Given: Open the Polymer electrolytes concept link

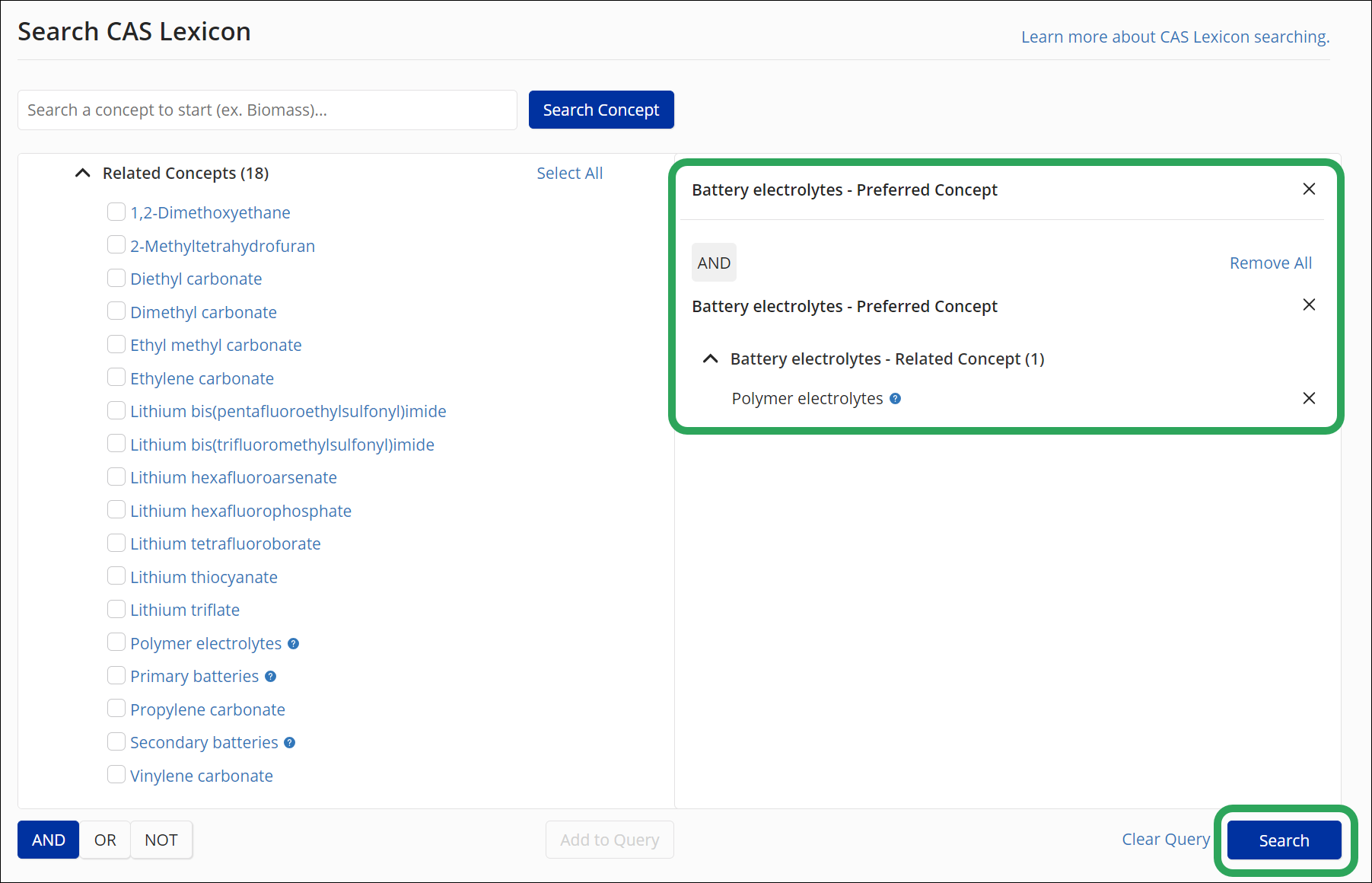Looking at the screenshot, I should click(205, 643).
